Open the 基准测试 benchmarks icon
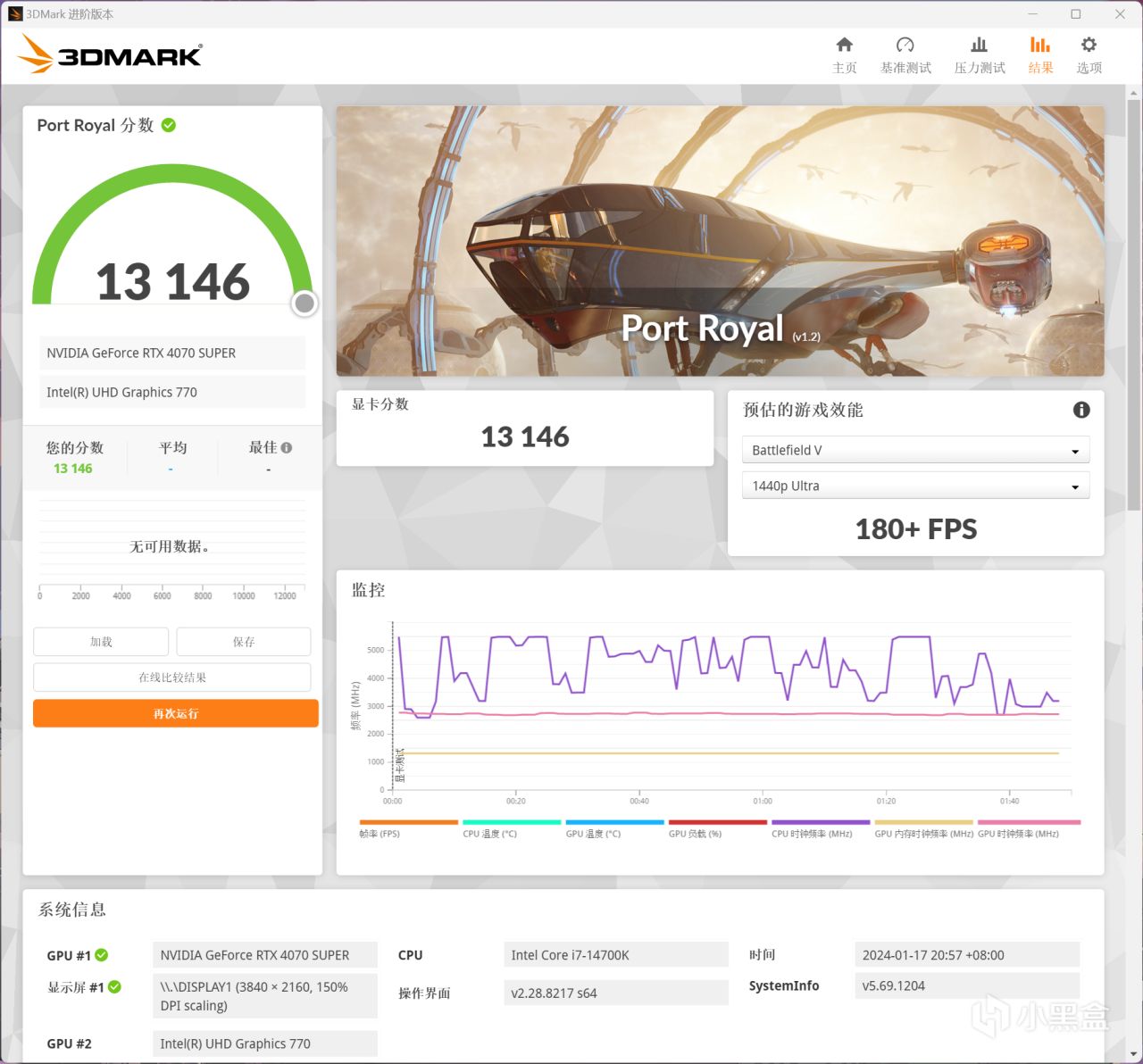This screenshot has width=1143, height=1064. pos(905,45)
